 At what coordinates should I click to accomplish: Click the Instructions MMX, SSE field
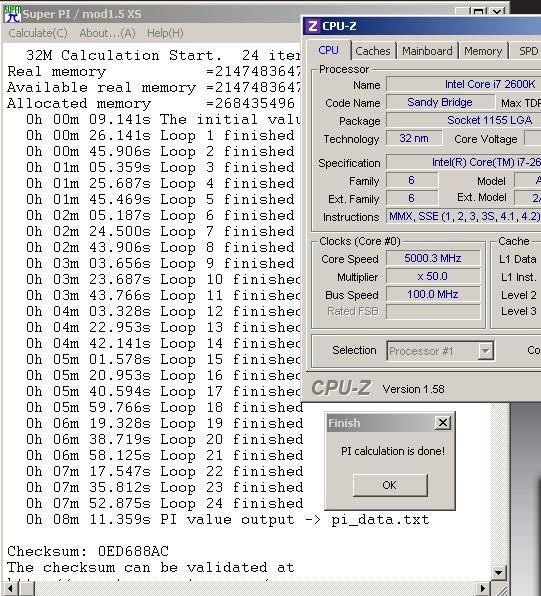pyautogui.click(x=463, y=216)
